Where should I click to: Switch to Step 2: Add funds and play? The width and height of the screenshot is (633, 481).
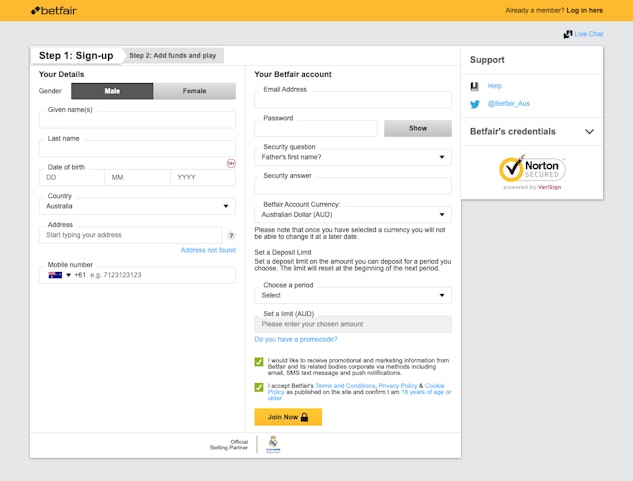coord(173,56)
